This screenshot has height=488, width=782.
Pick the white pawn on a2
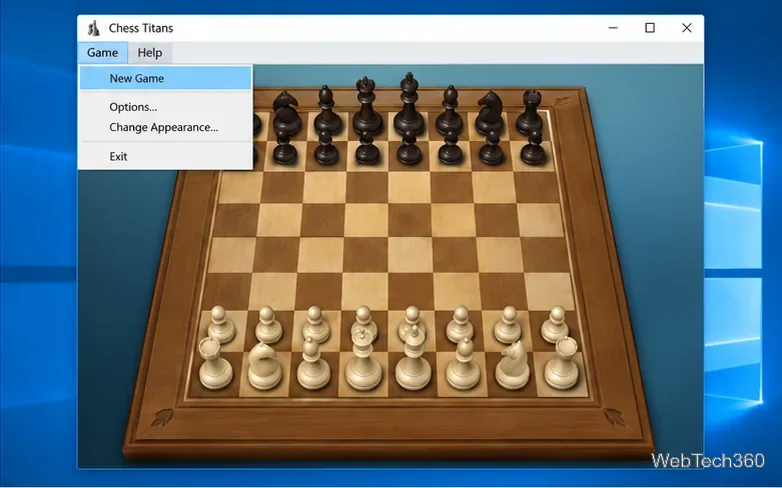pyautogui.click(x=221, y=325)
